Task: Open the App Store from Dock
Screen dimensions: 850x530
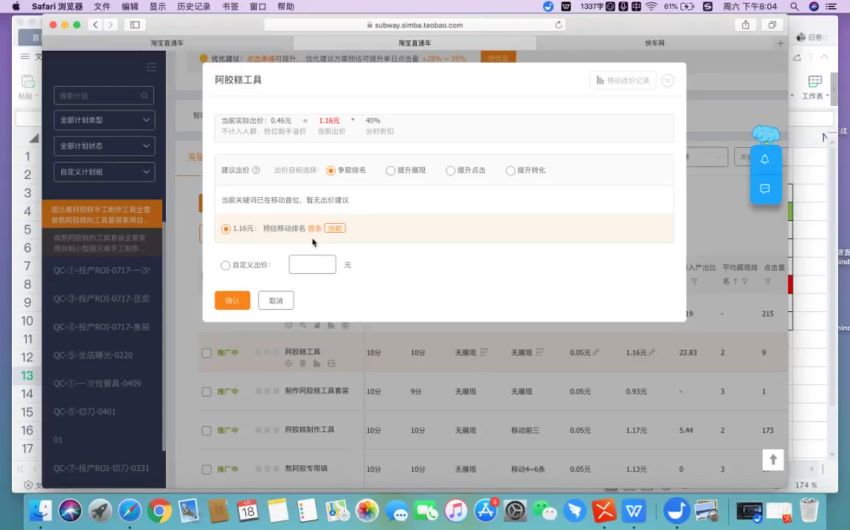Action: 486,510
